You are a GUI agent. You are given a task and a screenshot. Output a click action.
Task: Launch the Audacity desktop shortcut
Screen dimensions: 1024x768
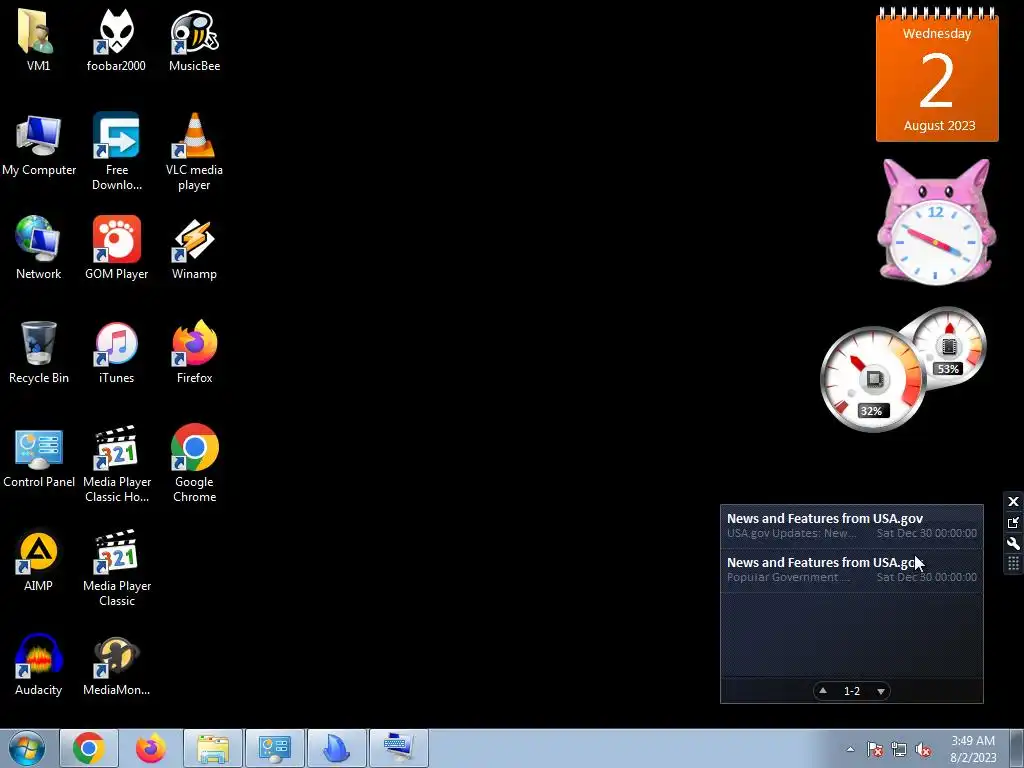point(38,665)
